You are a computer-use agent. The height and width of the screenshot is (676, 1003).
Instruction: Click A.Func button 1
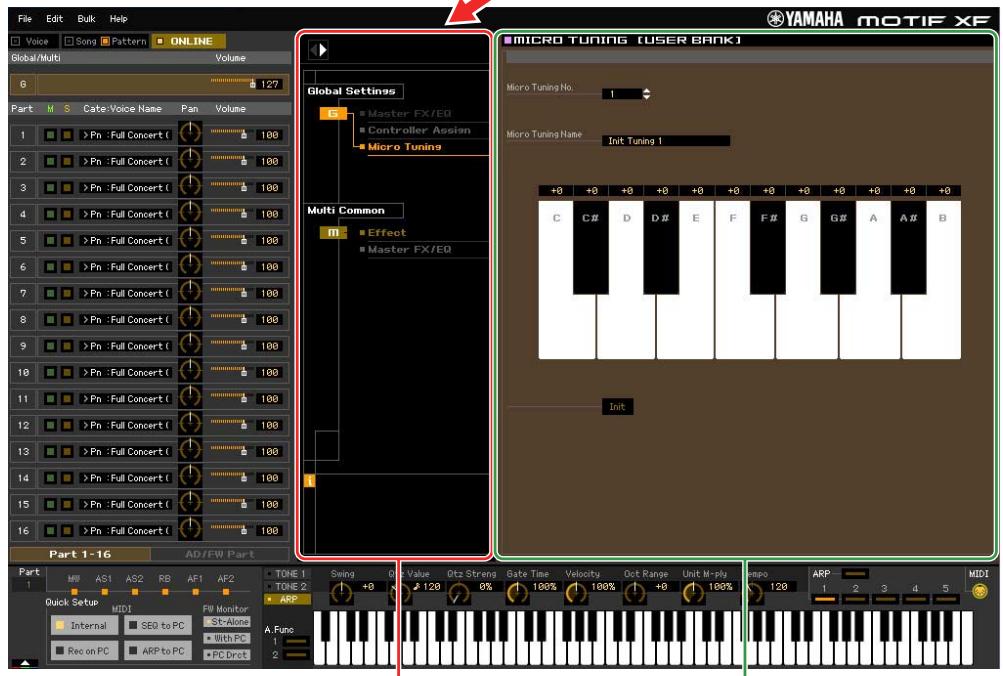point(296,641)
